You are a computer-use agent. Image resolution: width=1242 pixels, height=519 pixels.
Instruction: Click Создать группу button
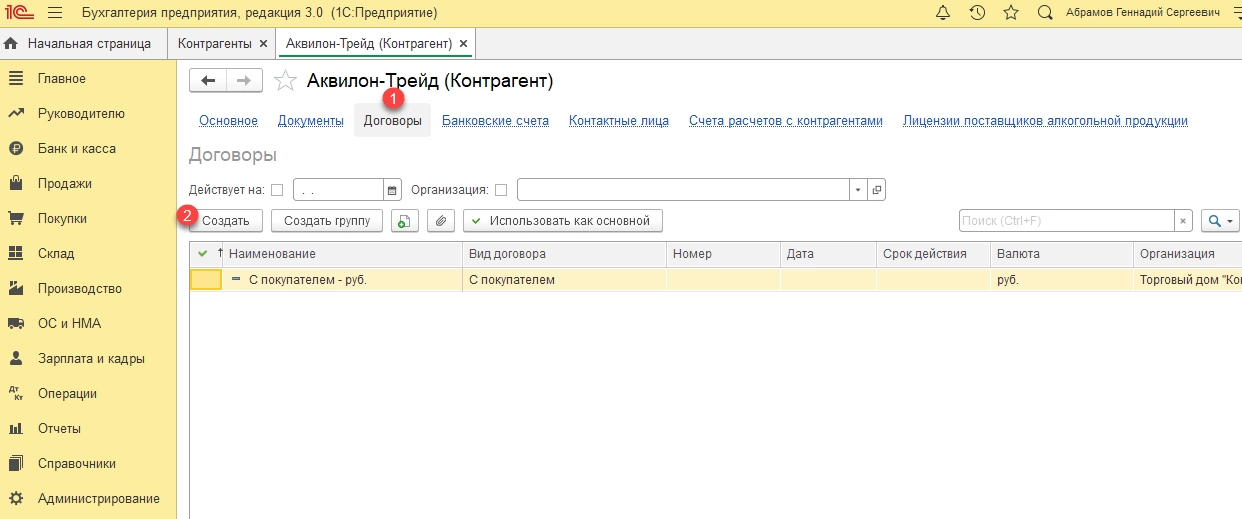click(x=327, y=220)
